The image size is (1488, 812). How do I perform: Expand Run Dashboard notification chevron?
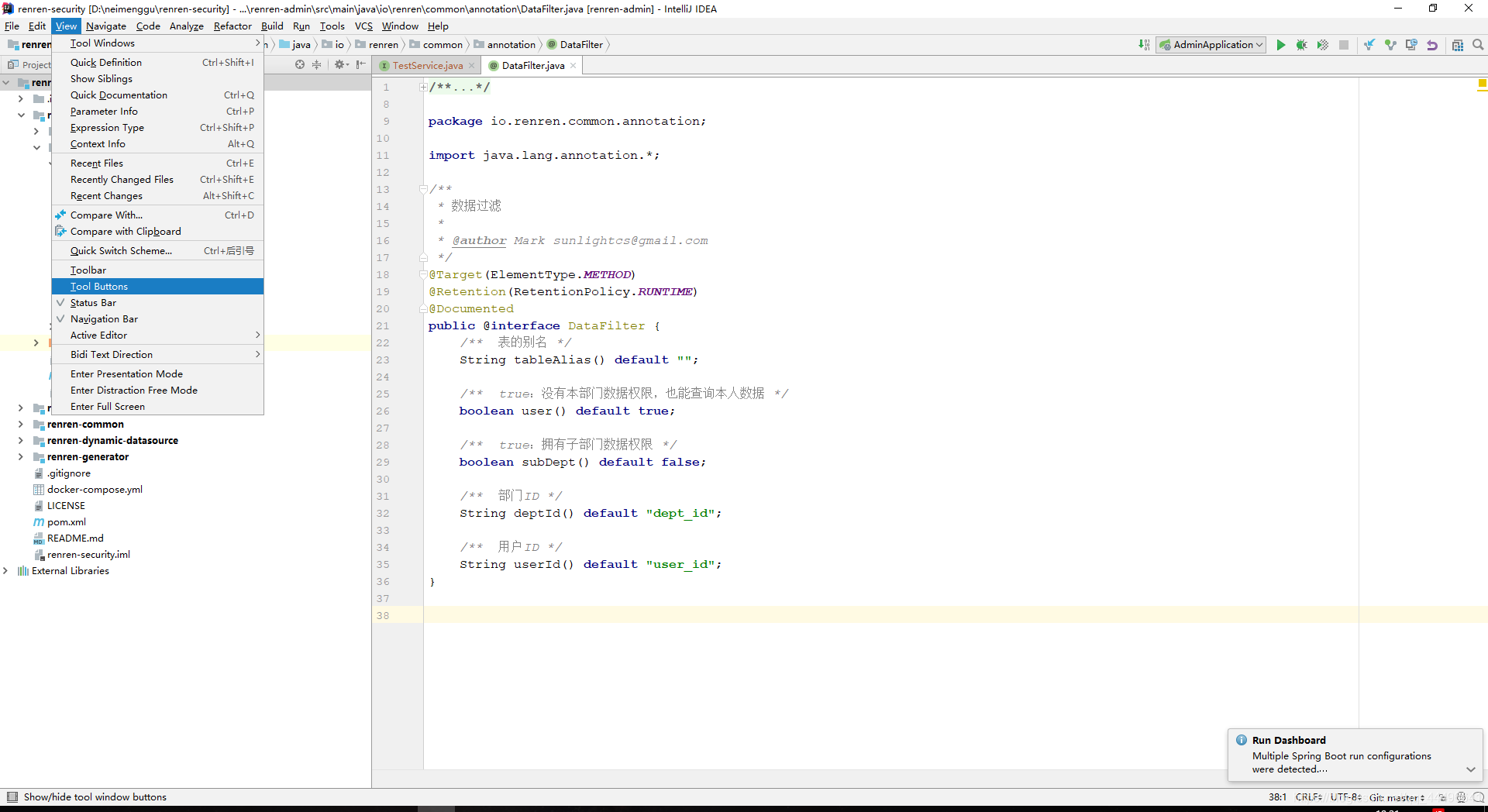pyautogui.click(x=1470, y=769)
